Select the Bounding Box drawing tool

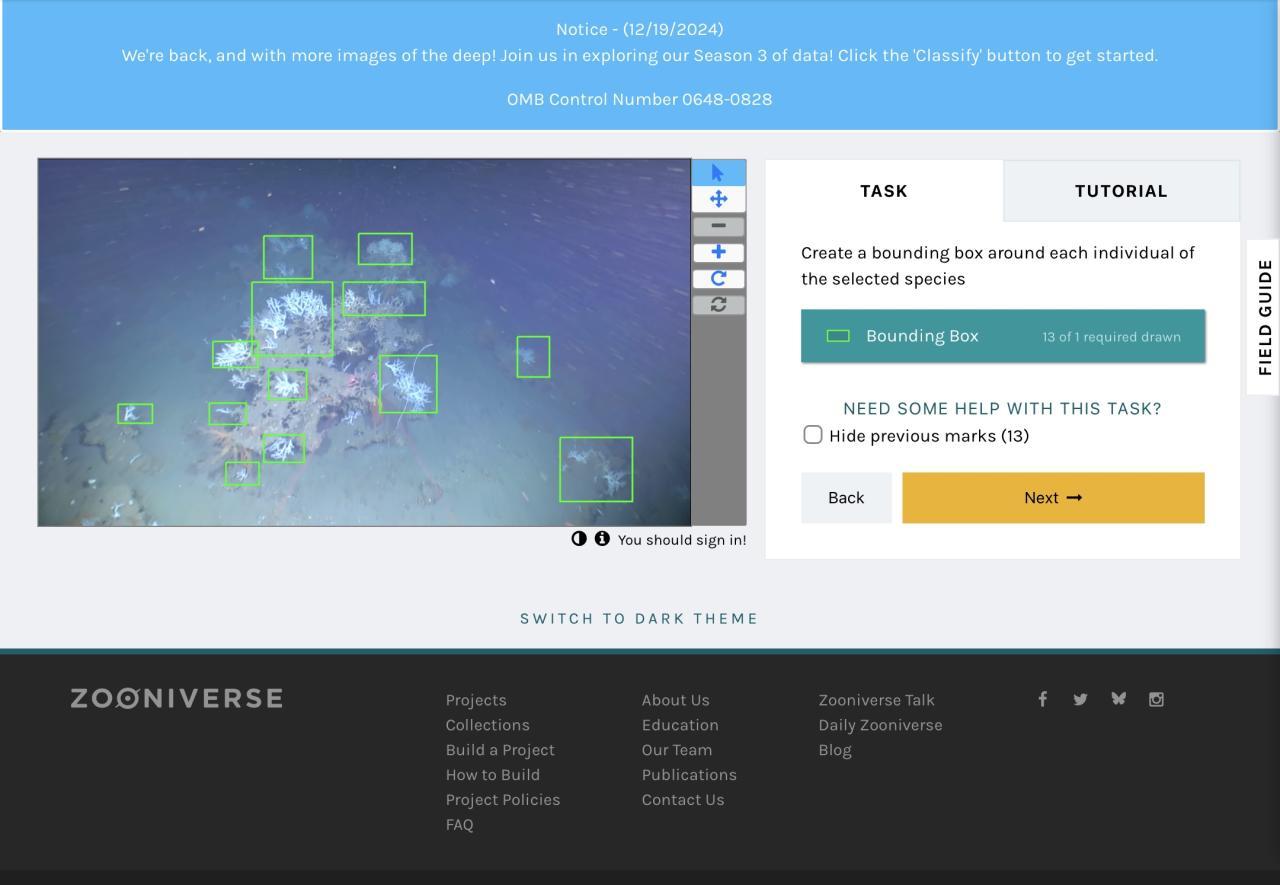(1003, 336)
